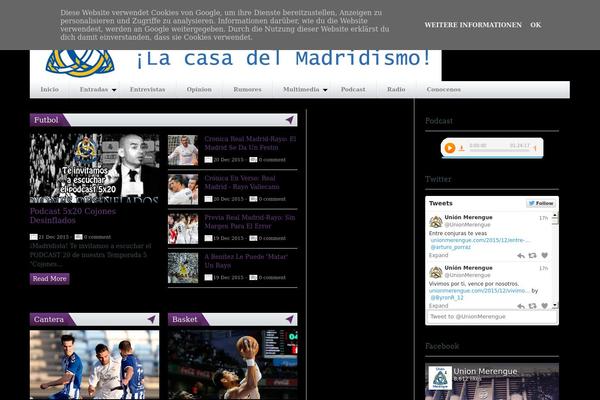Click WEITERE INFORMATIONEN in cookie banner
Screen dimensions: 600x400
[x=473, y=25]
